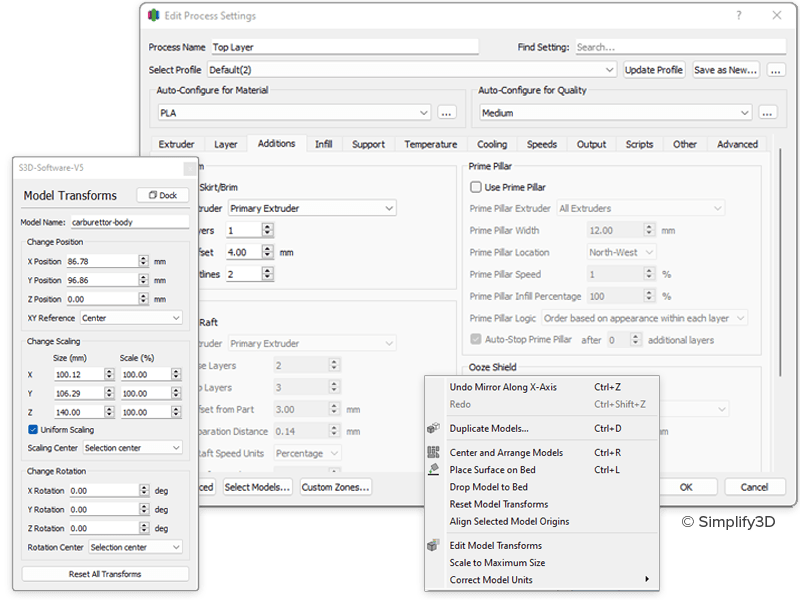Click Reset All Transforms button
800x600 pixels.
(105, 574)
